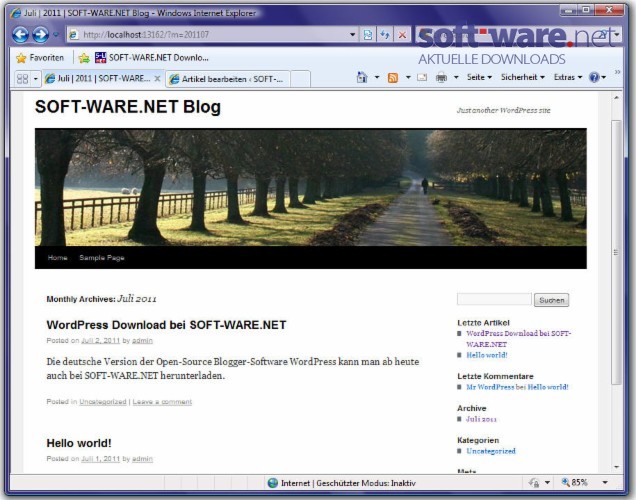Open sidebar link WordPress Download bei SOFT-WARE.NET
This screenshot has height=500, width=636.
(x=518, y=339)
